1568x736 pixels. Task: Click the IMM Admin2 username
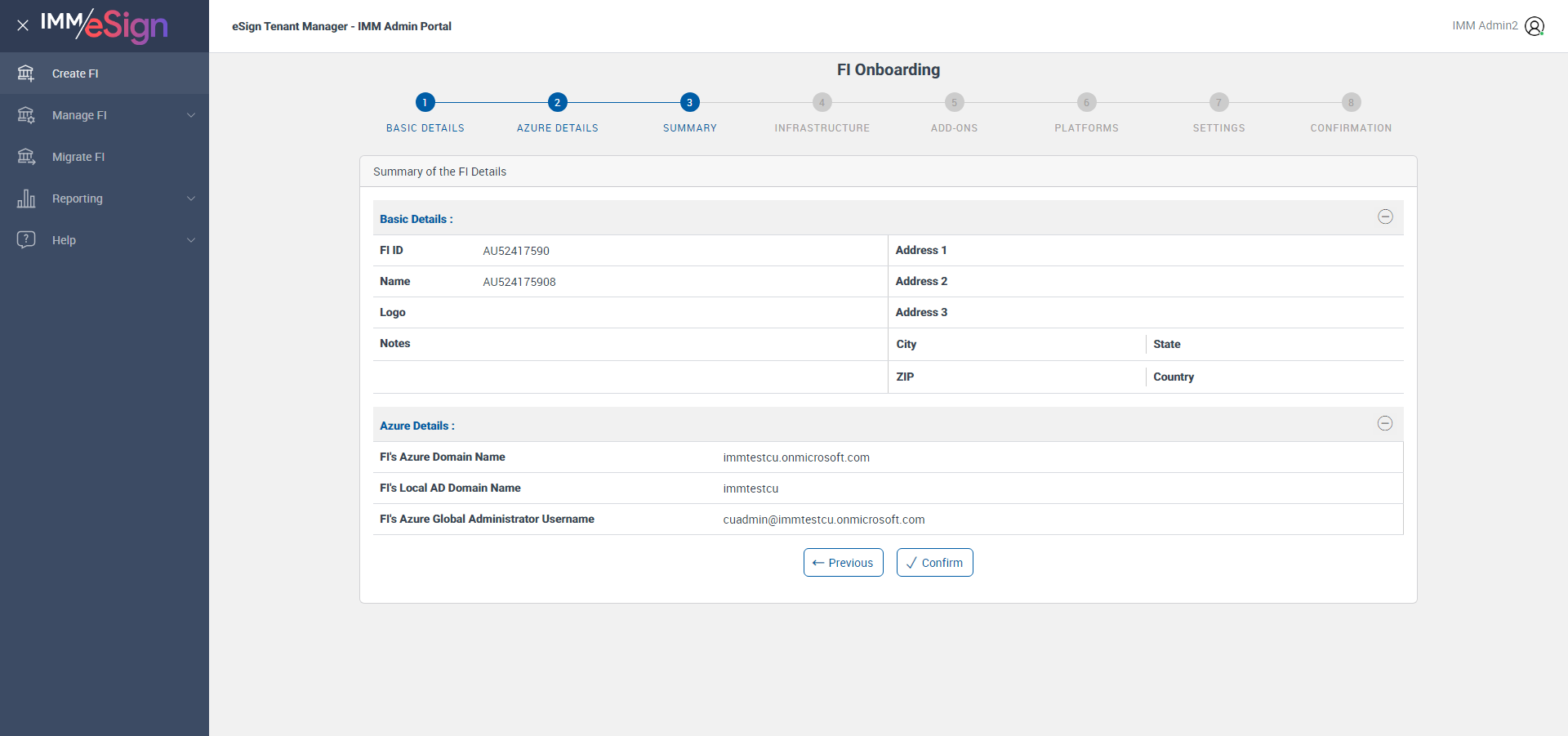[1485, 25]
